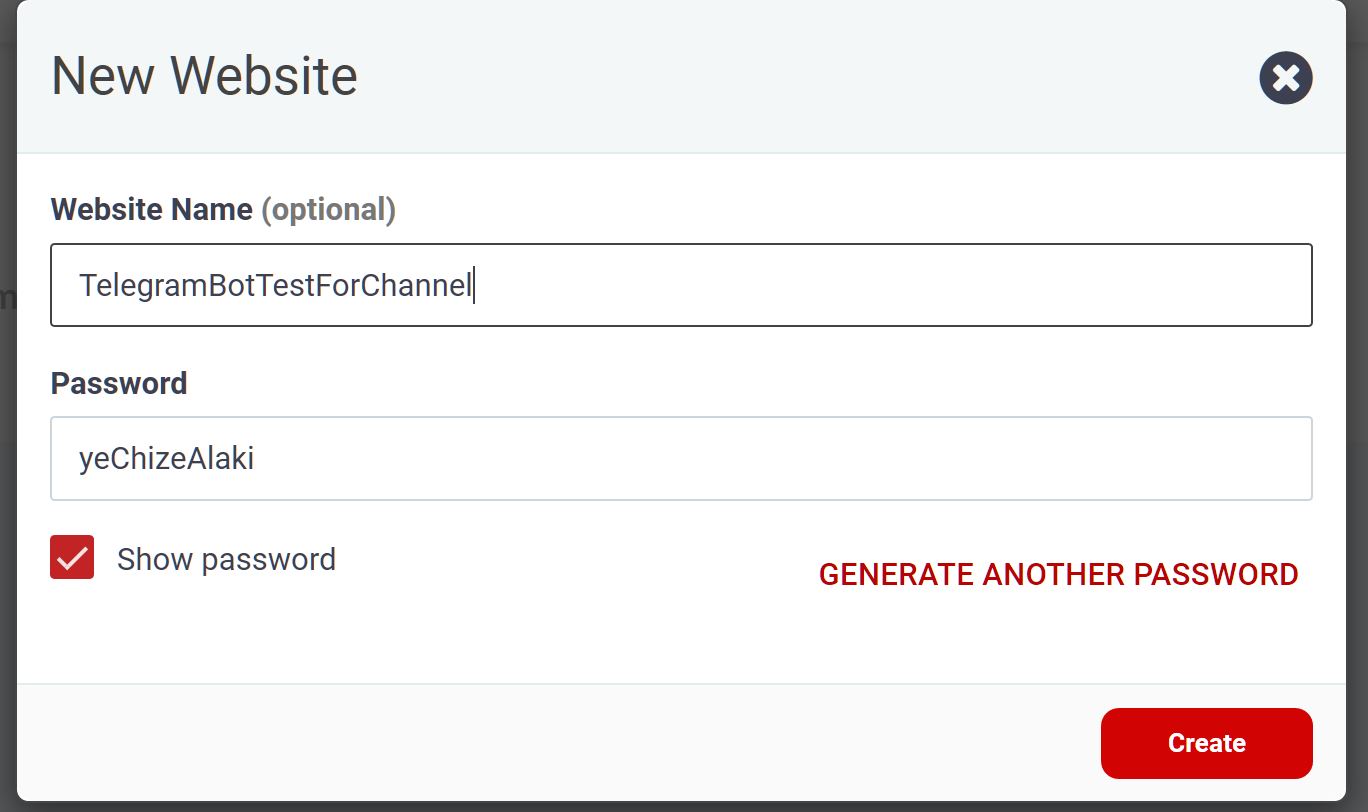The height and width of the screenshot is (812, 1368).
Task: Click the gray (optional) label text
Action: (328, 210)
